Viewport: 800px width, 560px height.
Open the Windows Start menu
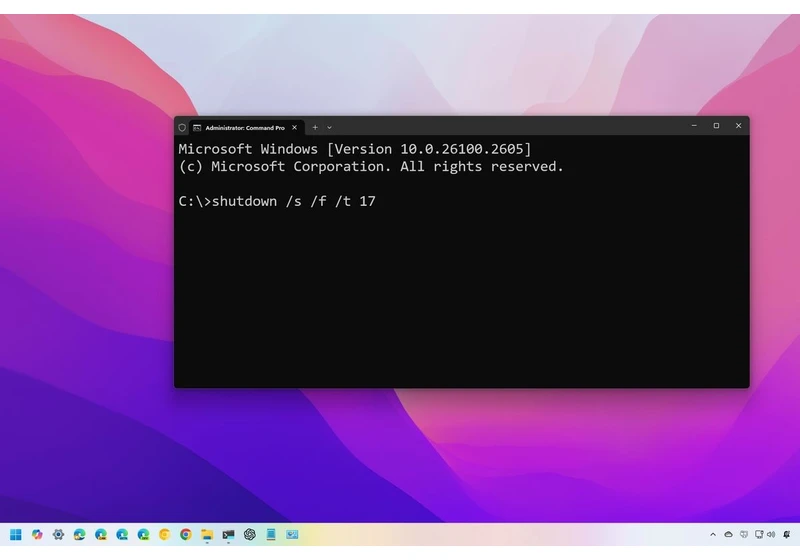16,534
